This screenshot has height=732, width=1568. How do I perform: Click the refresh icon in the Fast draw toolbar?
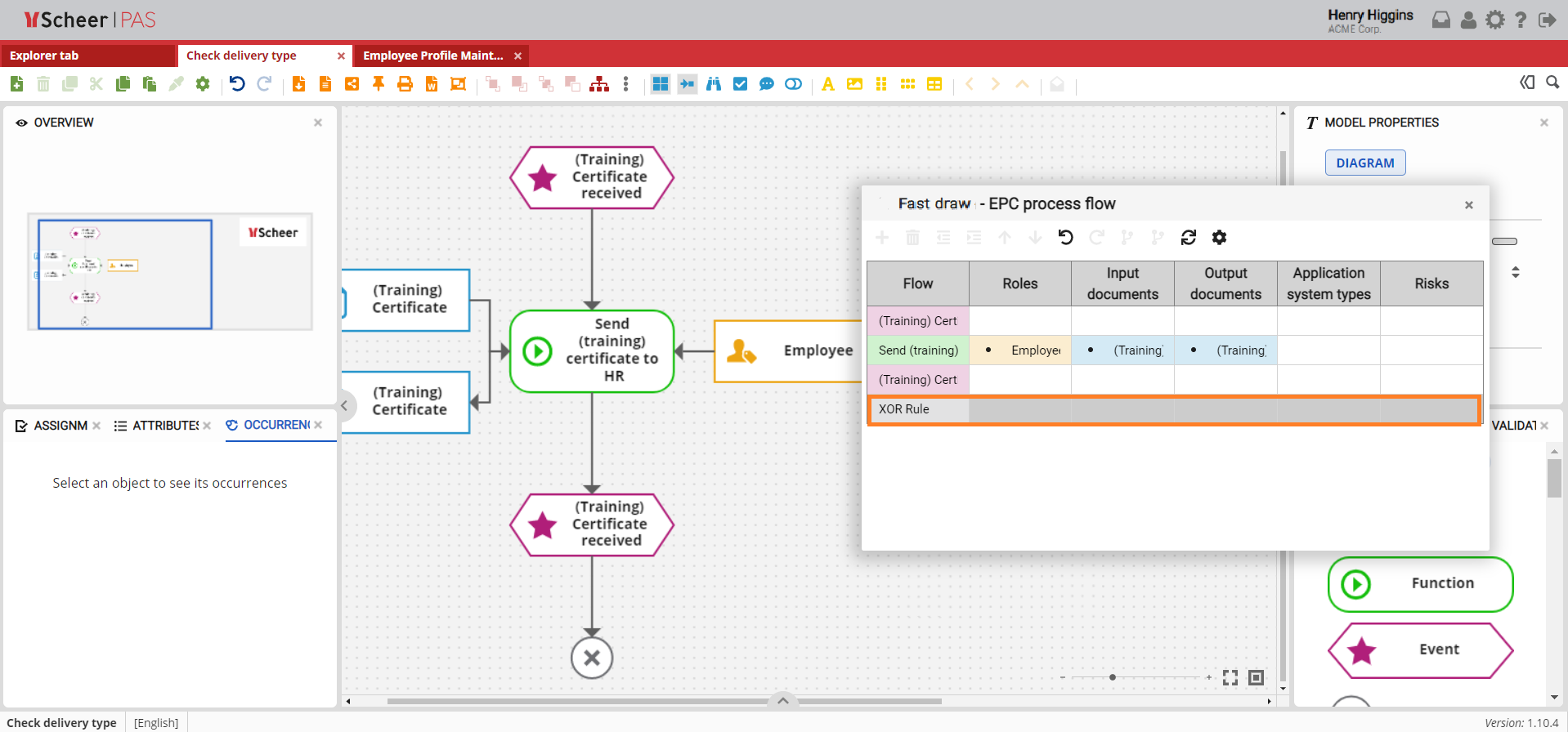[1189, 238]
